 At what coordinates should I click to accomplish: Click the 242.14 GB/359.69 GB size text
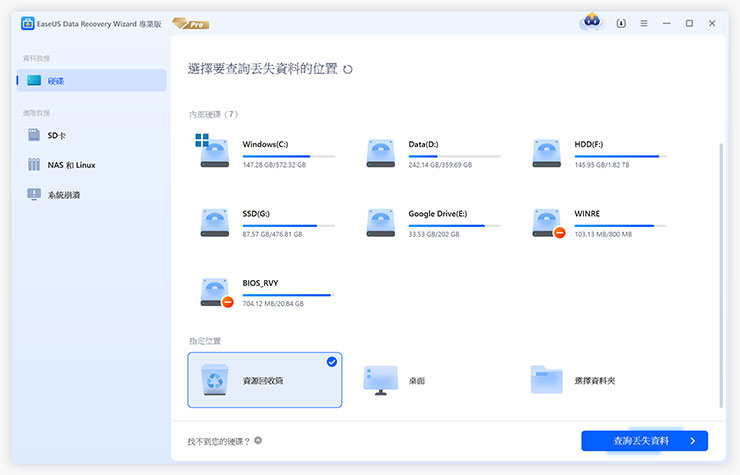[x=440, y=165]
